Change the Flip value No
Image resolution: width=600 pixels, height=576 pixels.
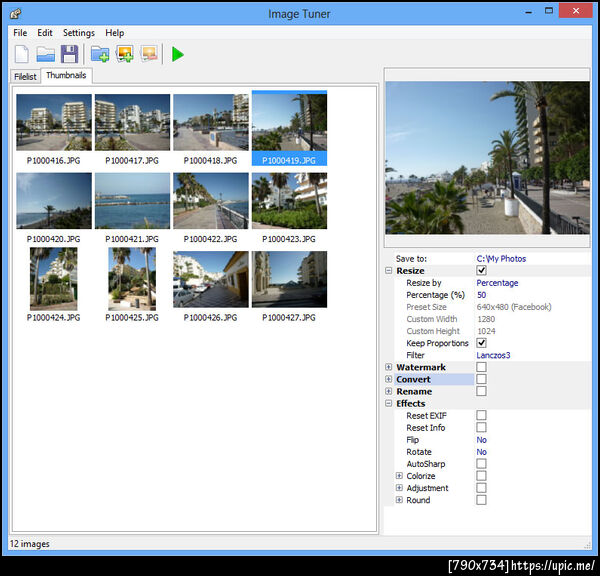coord(481,440)
